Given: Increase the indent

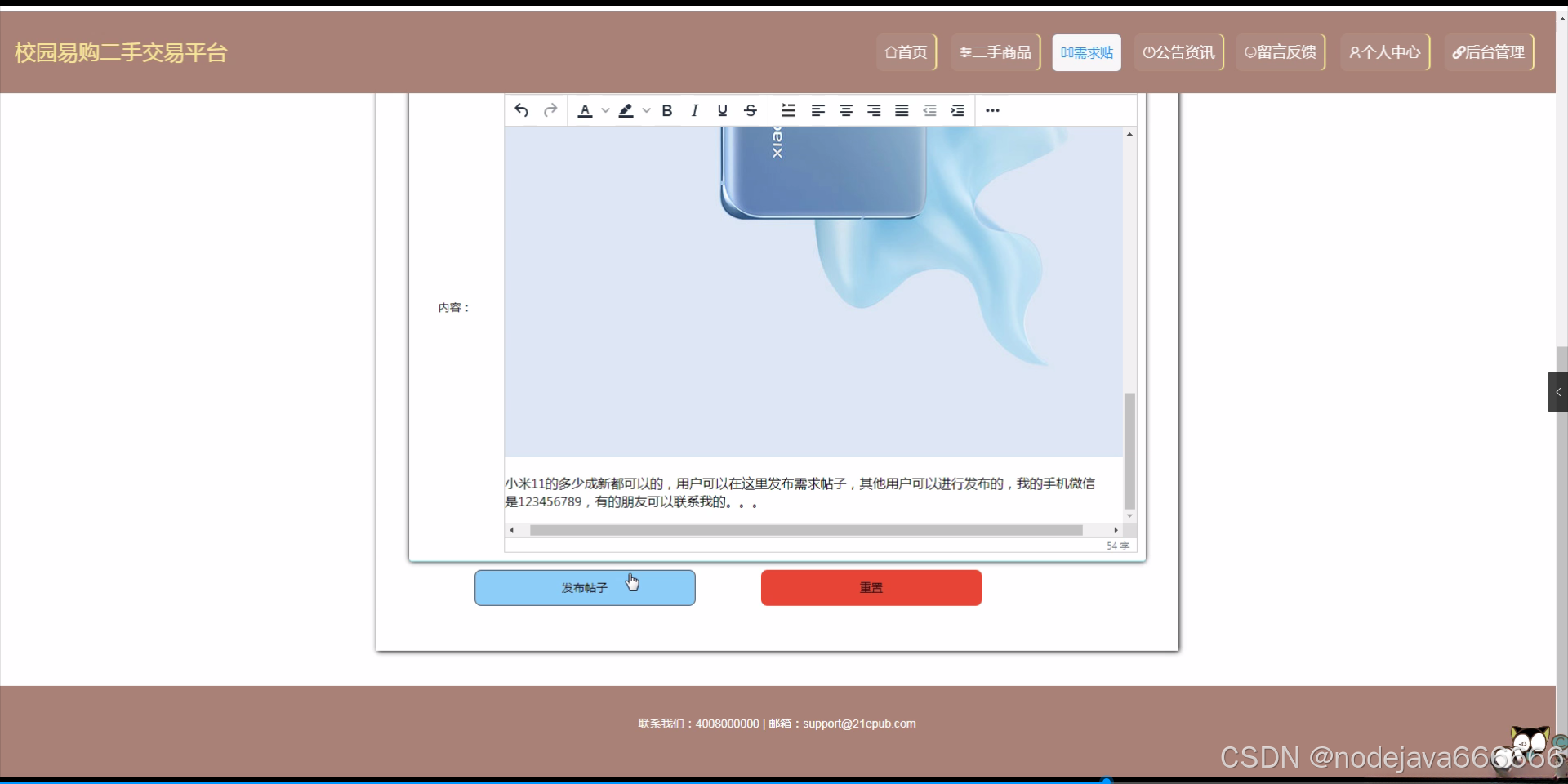Looking at the screenshot, I should [957, 110].
